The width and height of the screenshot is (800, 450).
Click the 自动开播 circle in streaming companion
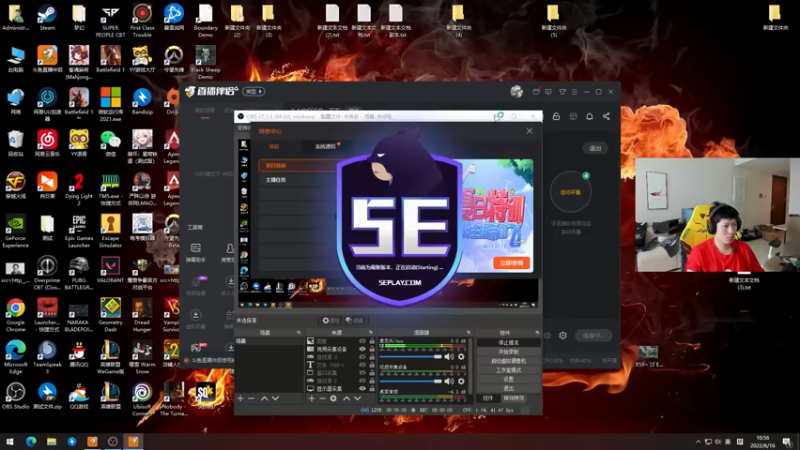click(x=570, y=192)
